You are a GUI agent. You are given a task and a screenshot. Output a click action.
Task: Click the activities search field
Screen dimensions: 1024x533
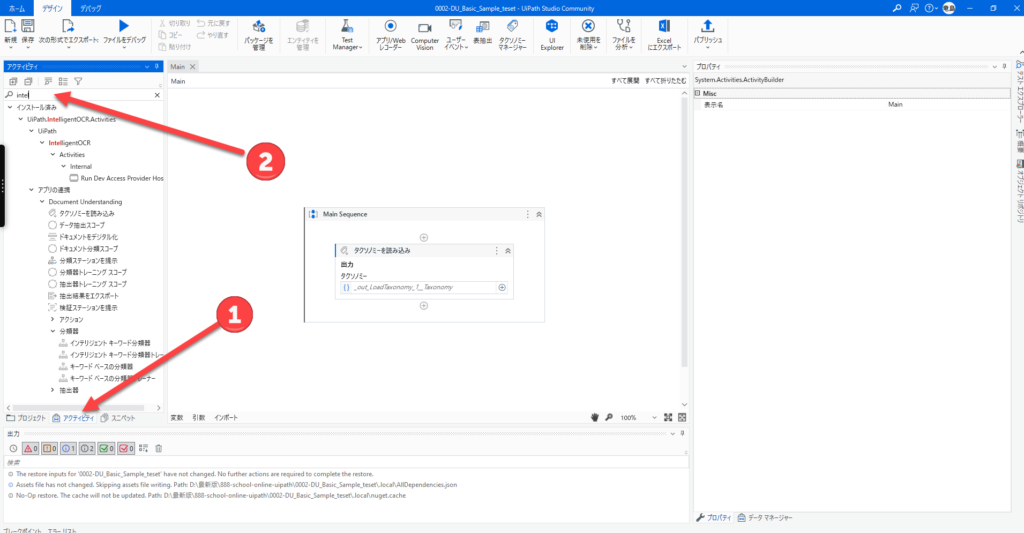[84, 95]
